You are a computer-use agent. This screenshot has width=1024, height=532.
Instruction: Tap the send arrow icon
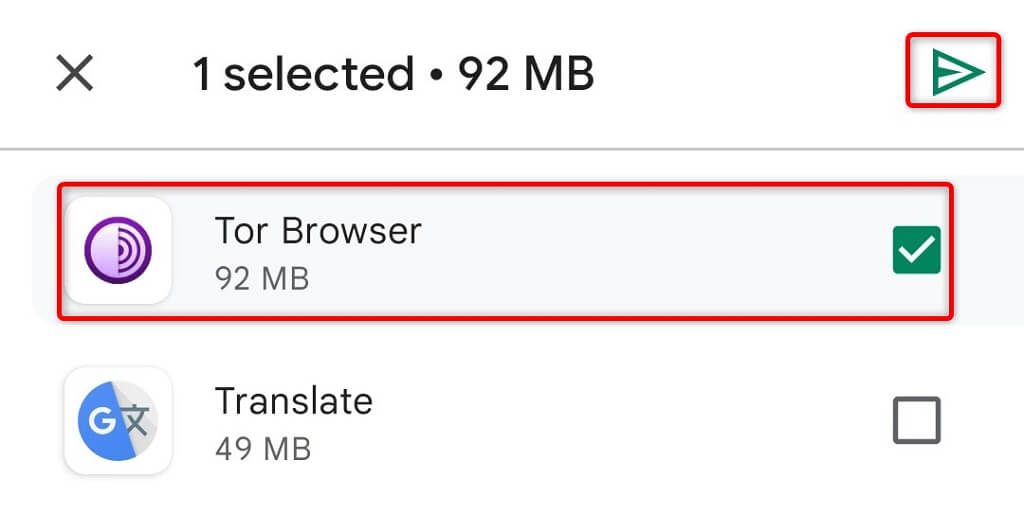click(953, 71)
